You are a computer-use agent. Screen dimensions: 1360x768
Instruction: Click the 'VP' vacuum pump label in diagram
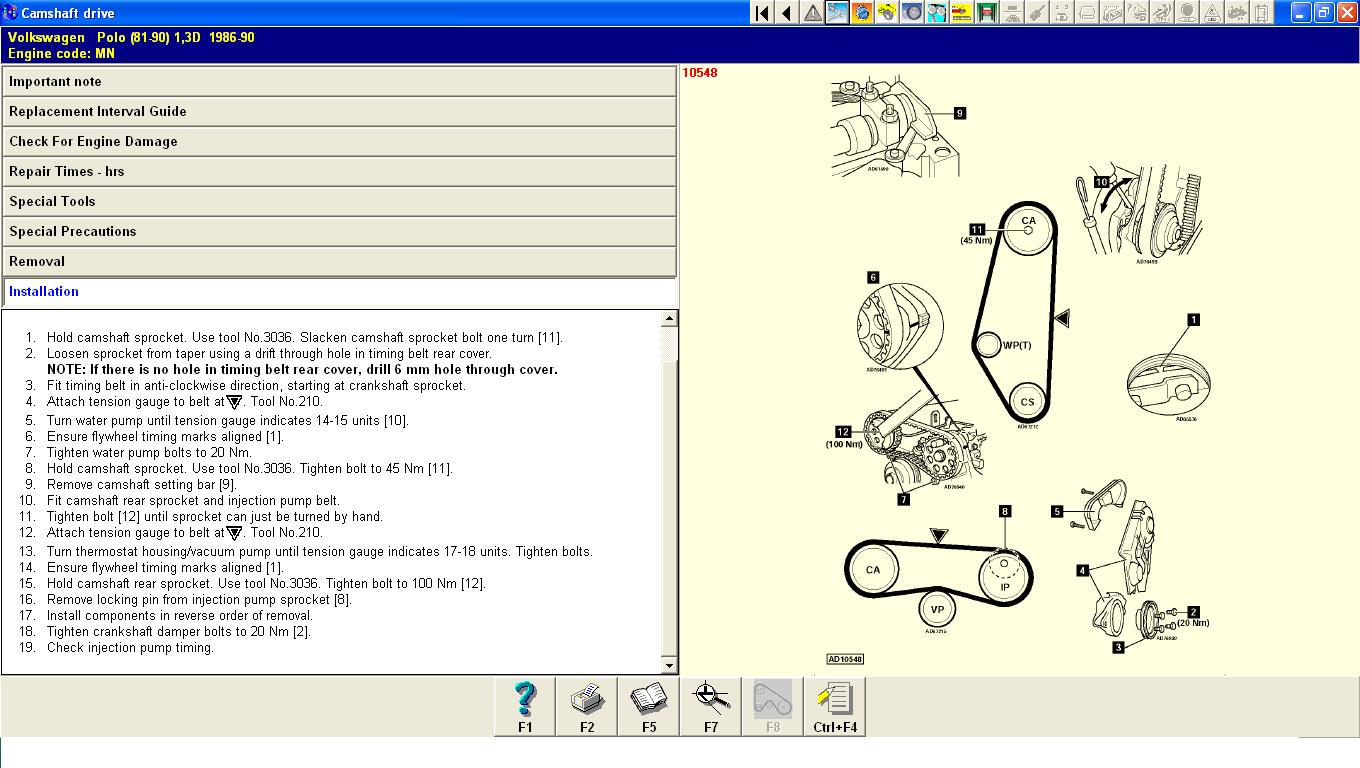coord(937,609)
